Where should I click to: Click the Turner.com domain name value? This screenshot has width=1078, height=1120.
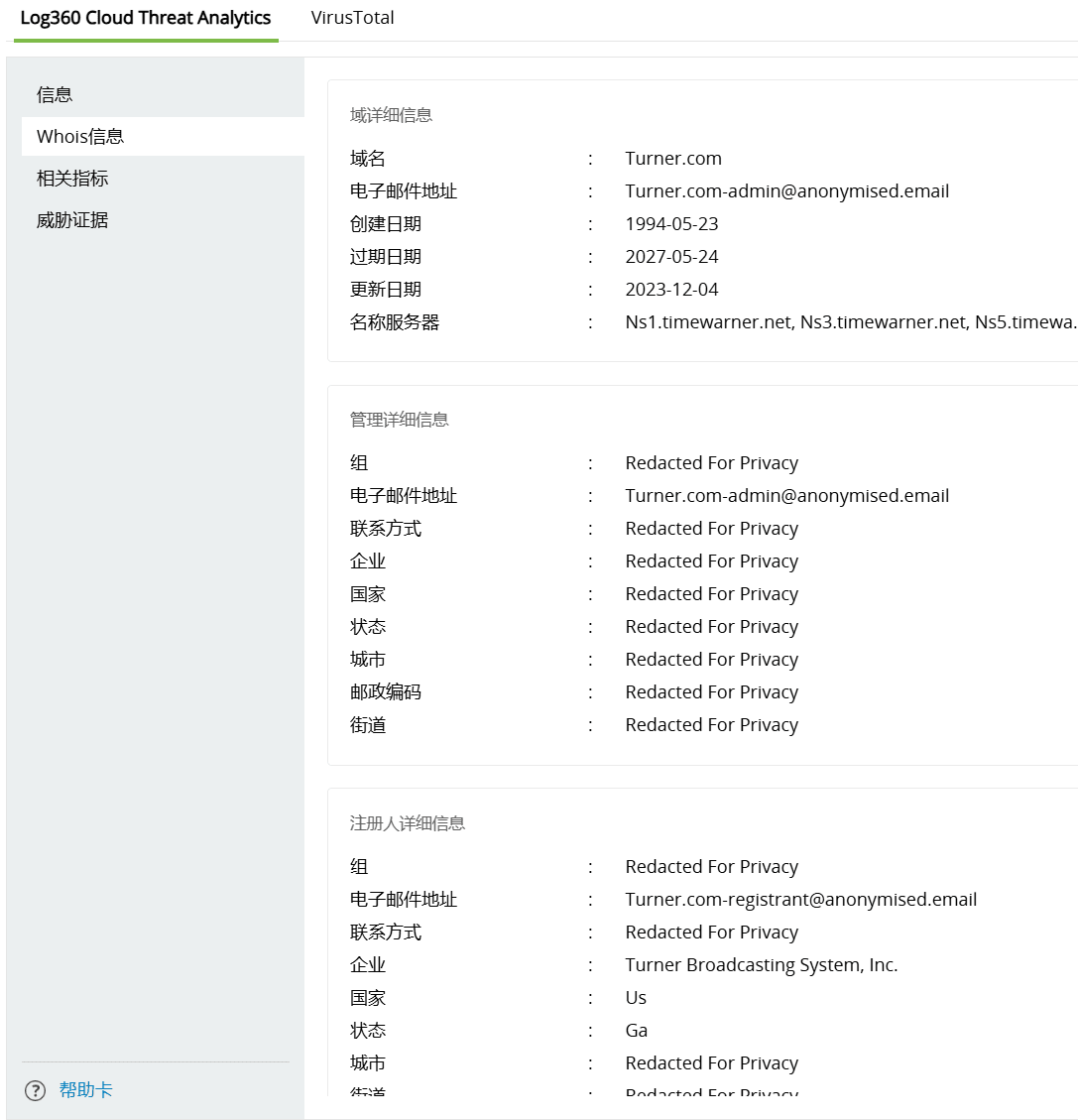pos(673,159)
